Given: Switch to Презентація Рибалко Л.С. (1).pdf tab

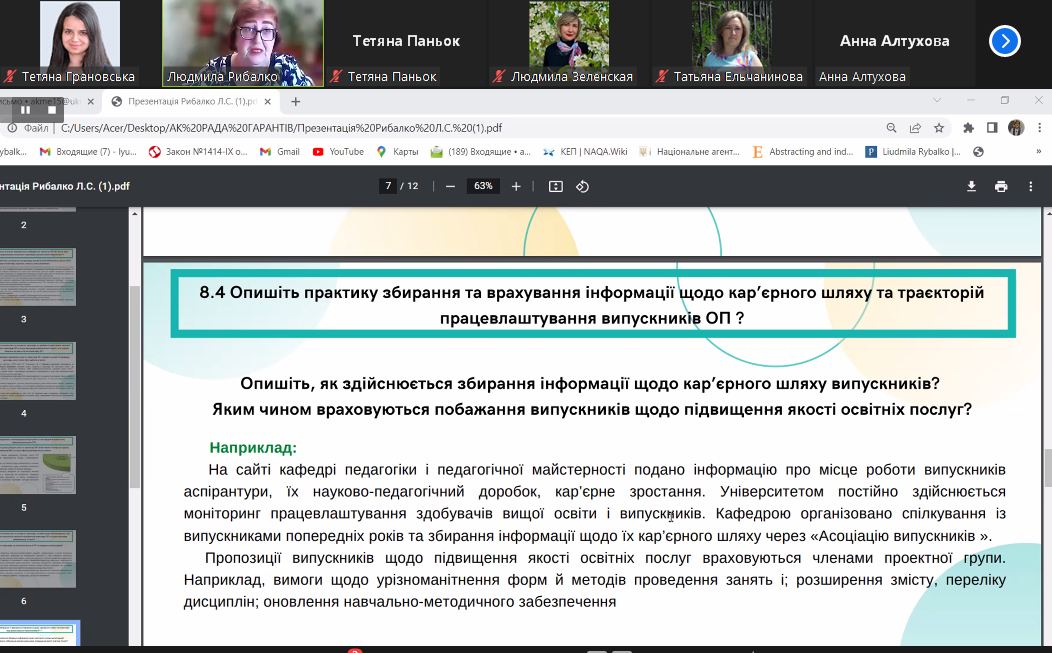Looking at the screenshot, I should coord(192,101).
